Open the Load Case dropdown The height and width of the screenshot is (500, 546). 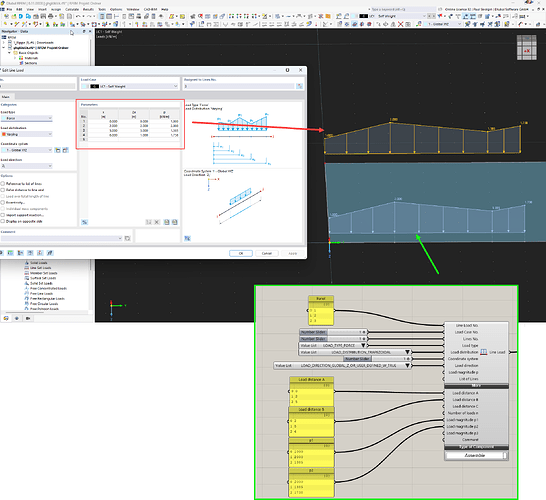tap(130, 86)
